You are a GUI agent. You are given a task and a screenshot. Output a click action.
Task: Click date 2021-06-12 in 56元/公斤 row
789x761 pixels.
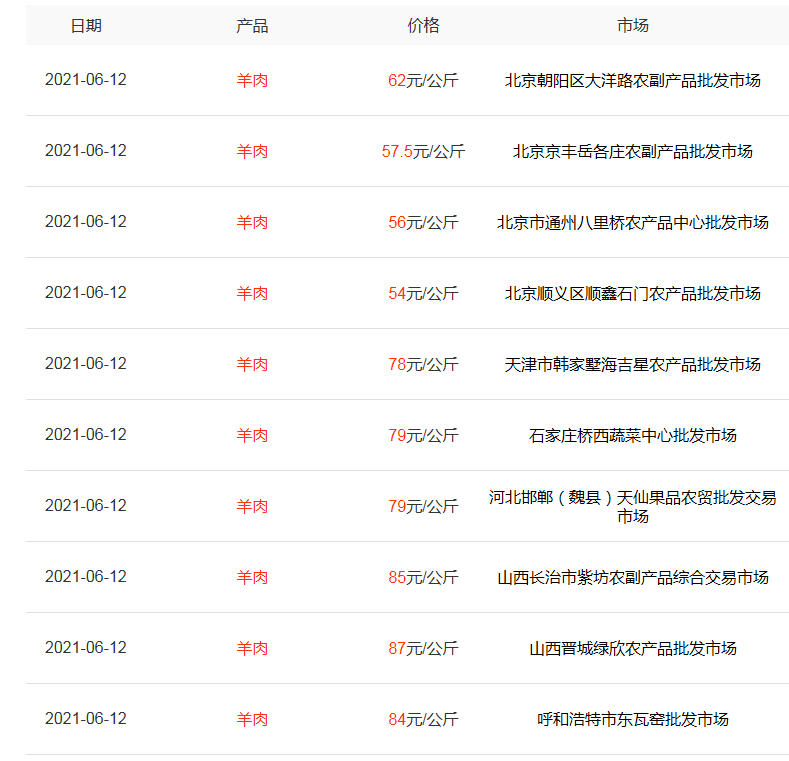coord(86,221)
